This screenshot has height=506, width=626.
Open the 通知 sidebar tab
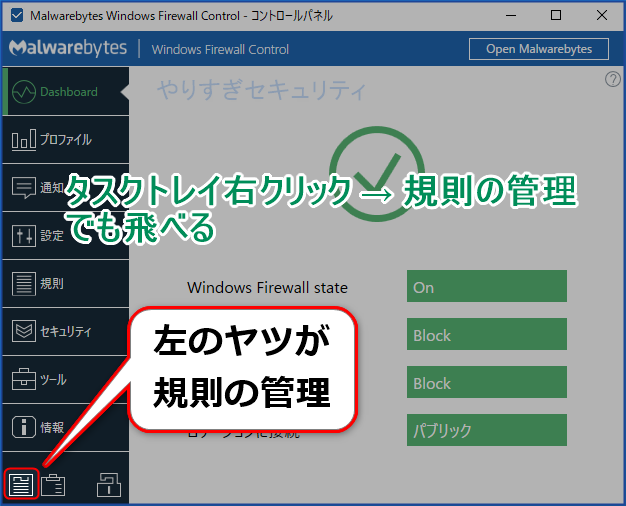click(65, 188)
